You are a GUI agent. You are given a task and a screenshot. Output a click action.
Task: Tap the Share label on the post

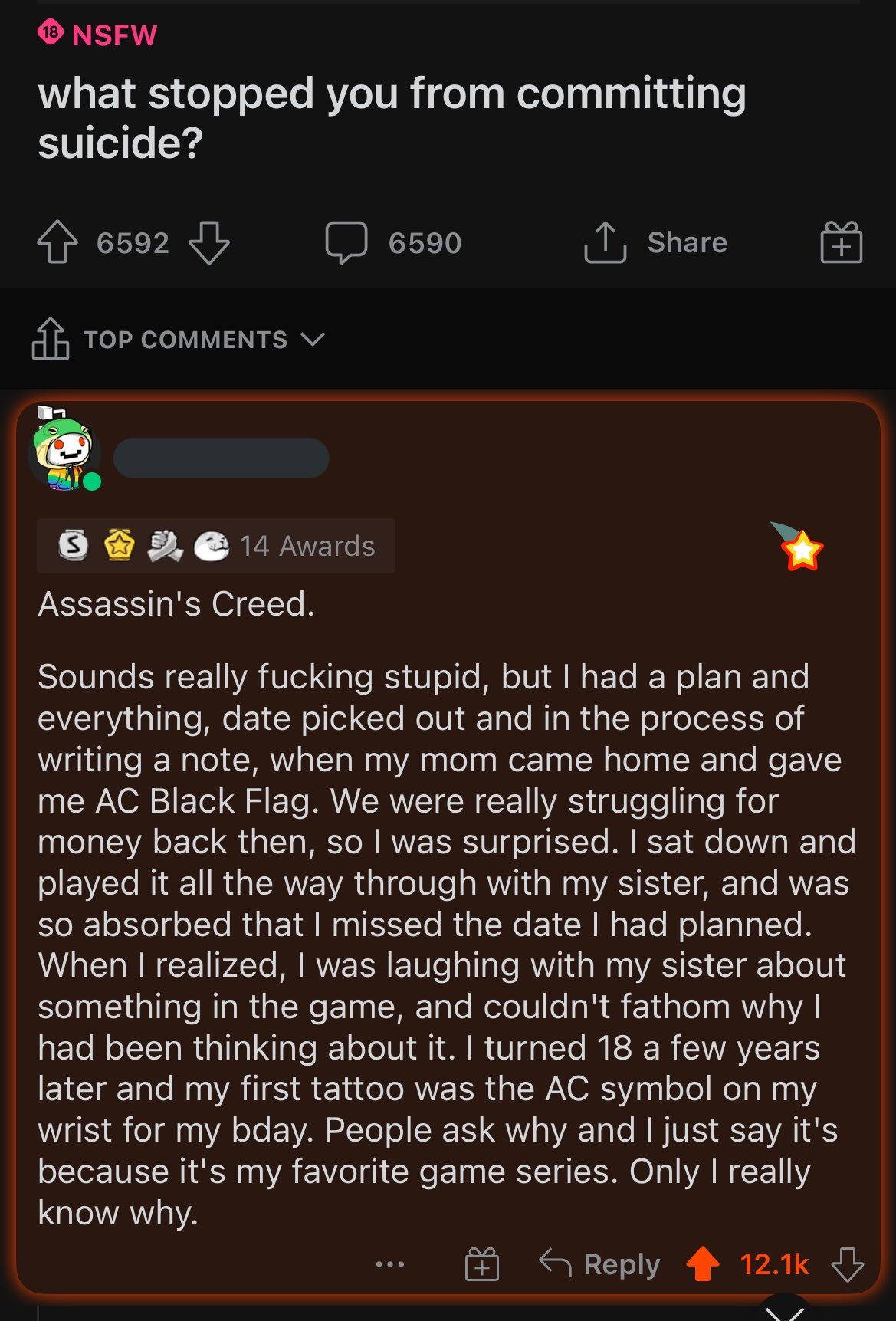click(687, 242)
